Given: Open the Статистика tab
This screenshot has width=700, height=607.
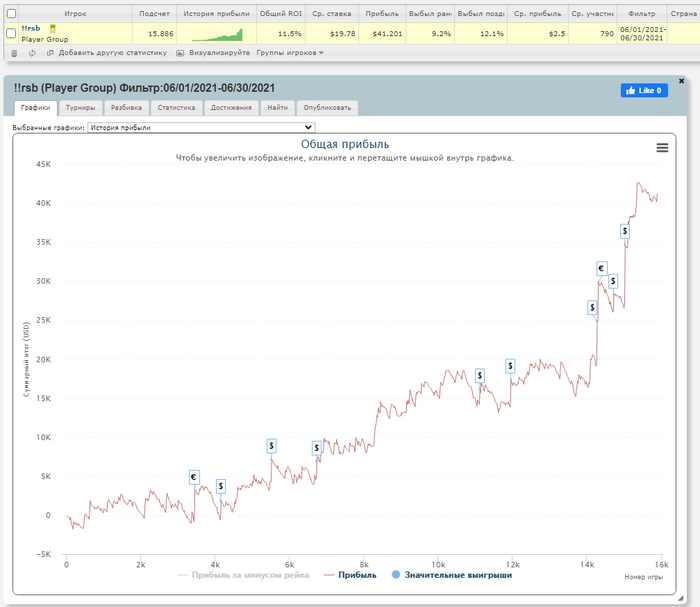Looking at the screenshot, I should 176,108.
